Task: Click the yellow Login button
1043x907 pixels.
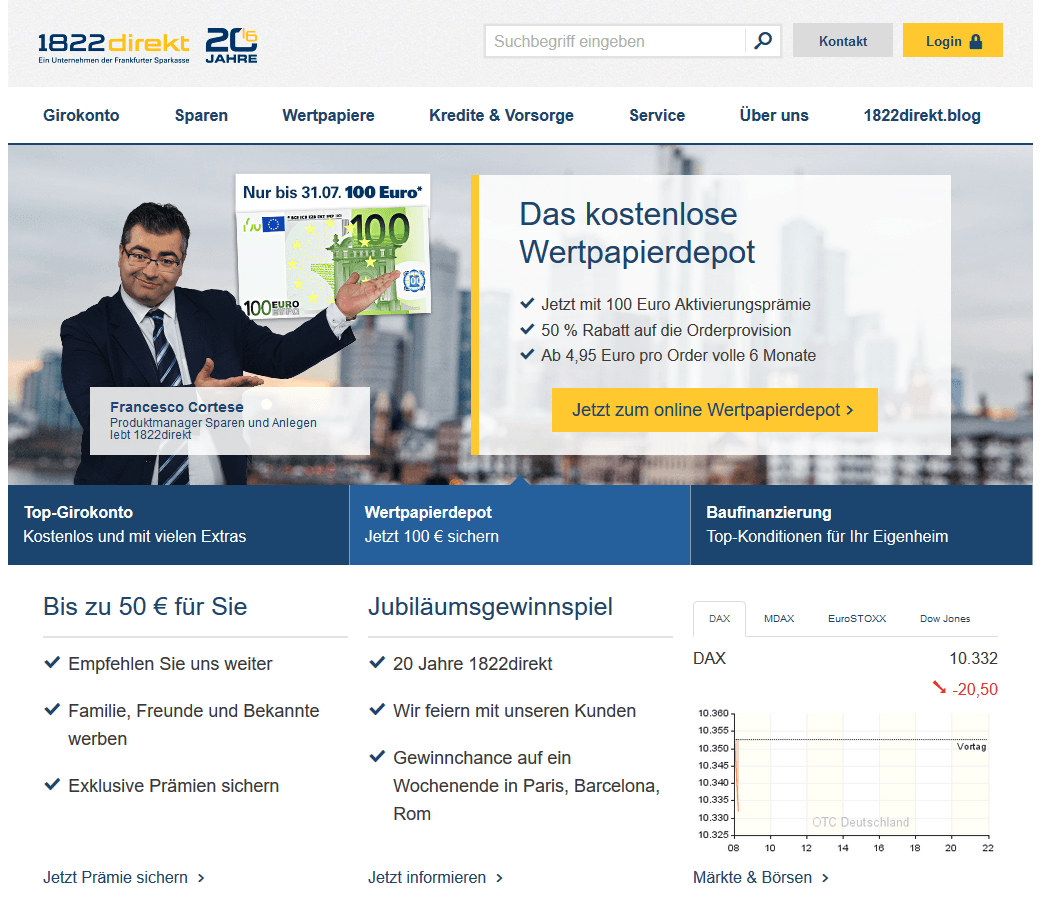Action: point(953,41)
